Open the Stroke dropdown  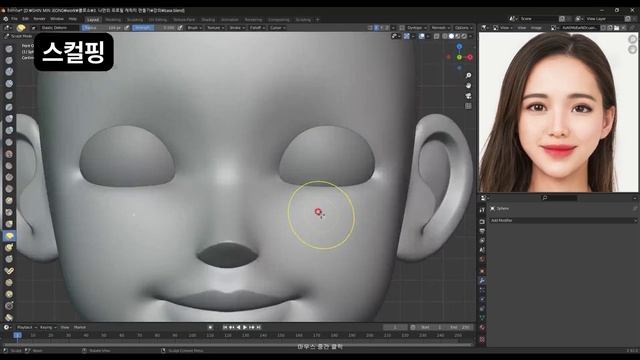point(237,28)
